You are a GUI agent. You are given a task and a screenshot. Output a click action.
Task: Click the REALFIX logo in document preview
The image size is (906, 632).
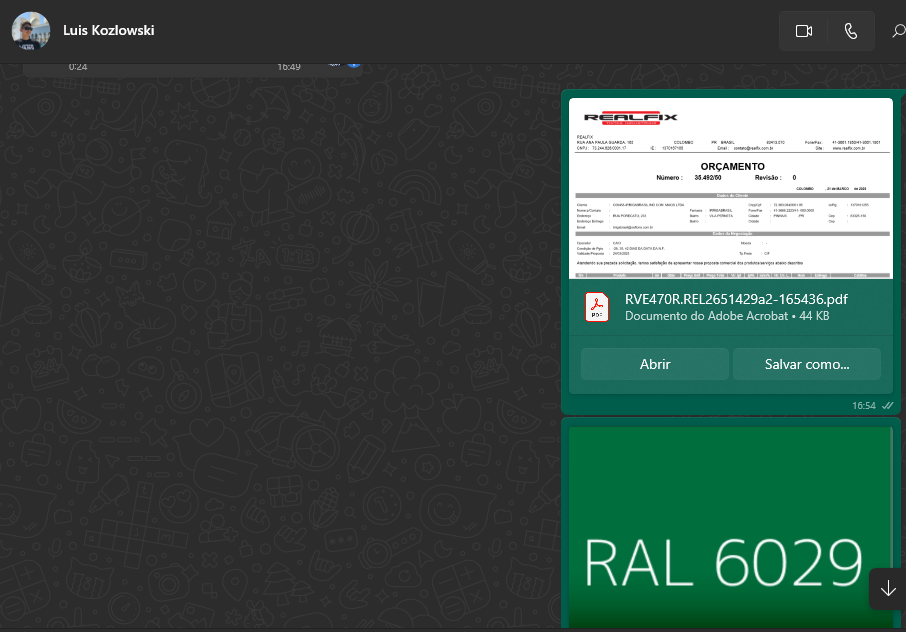click(632, 116)
